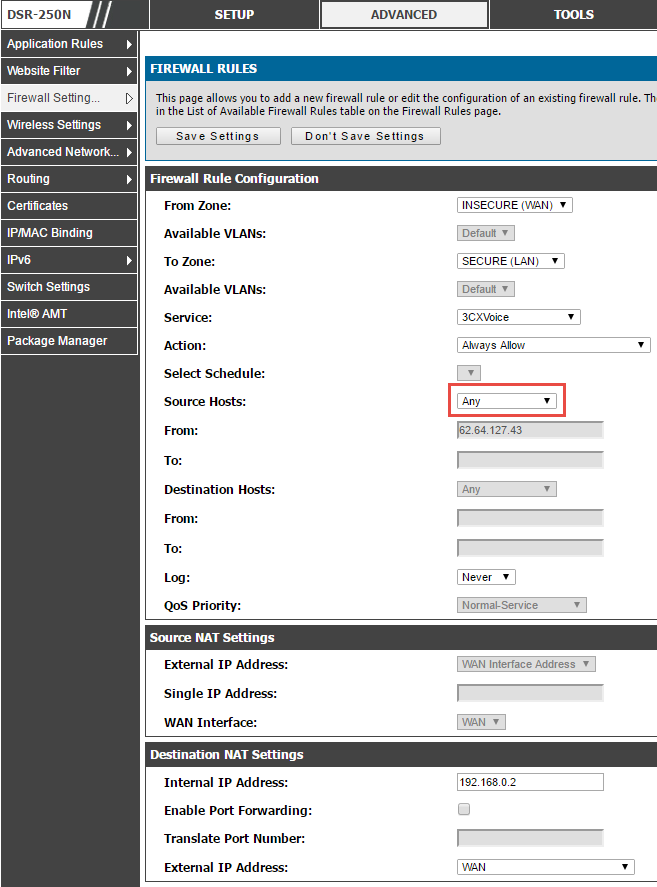657x887 pixels.
Task: Toggle Enable Port Forwarding checkbox
Action: (464, 810)
